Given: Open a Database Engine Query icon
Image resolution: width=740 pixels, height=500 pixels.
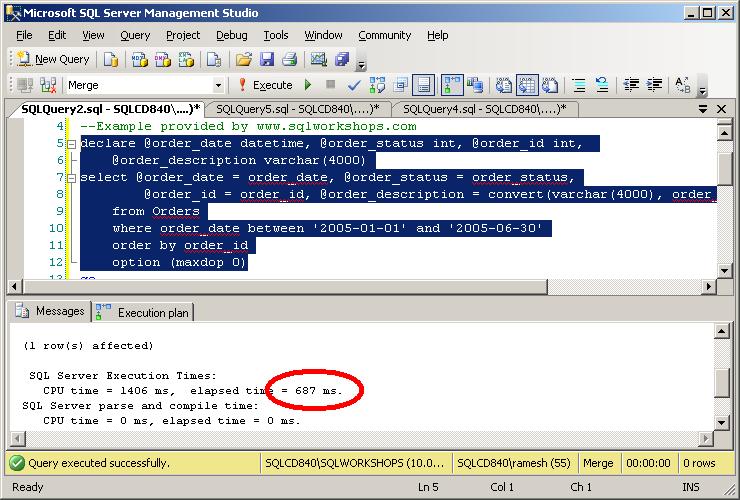Looking at the screenshot, I should click(111, 59).
